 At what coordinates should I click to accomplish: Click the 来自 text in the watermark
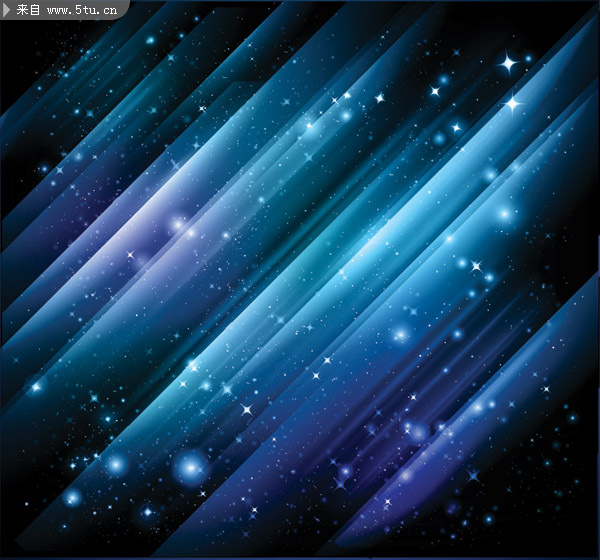30,11
